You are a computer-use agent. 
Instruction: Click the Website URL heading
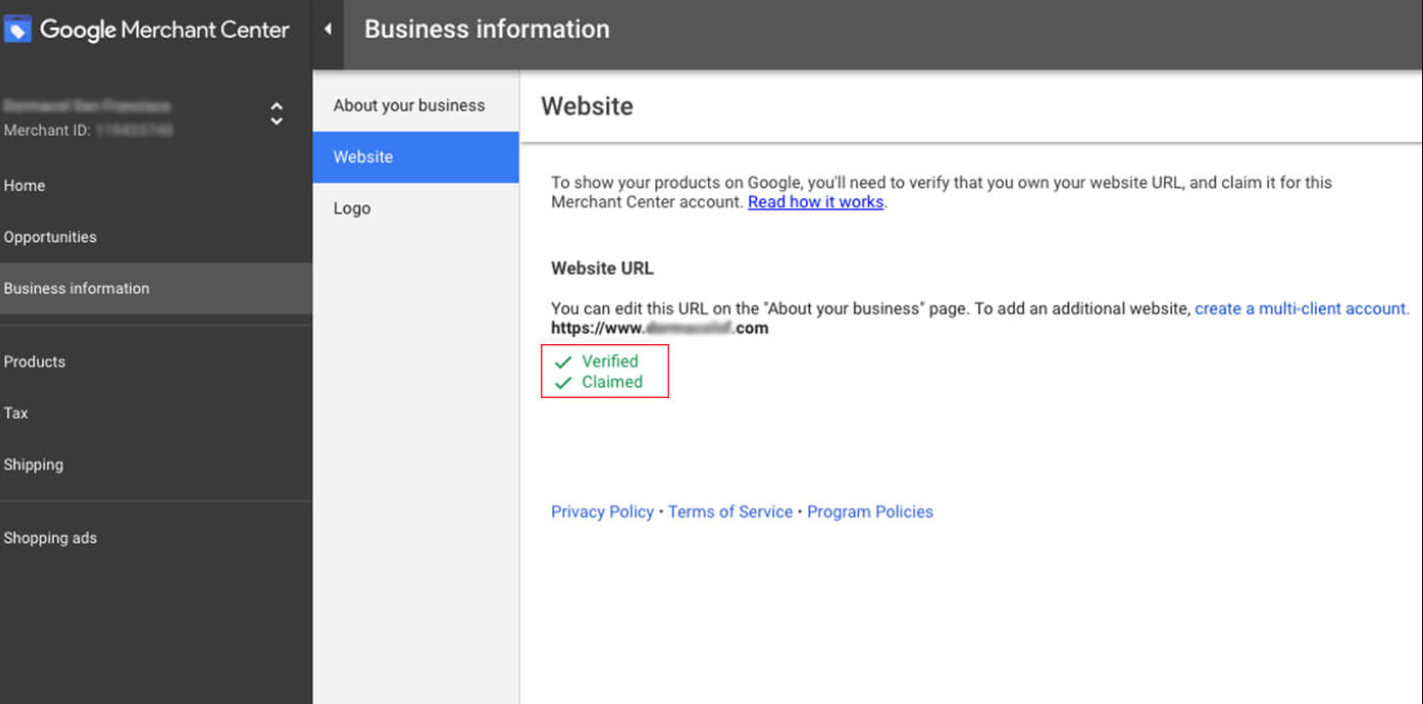(x=602, y=268)
